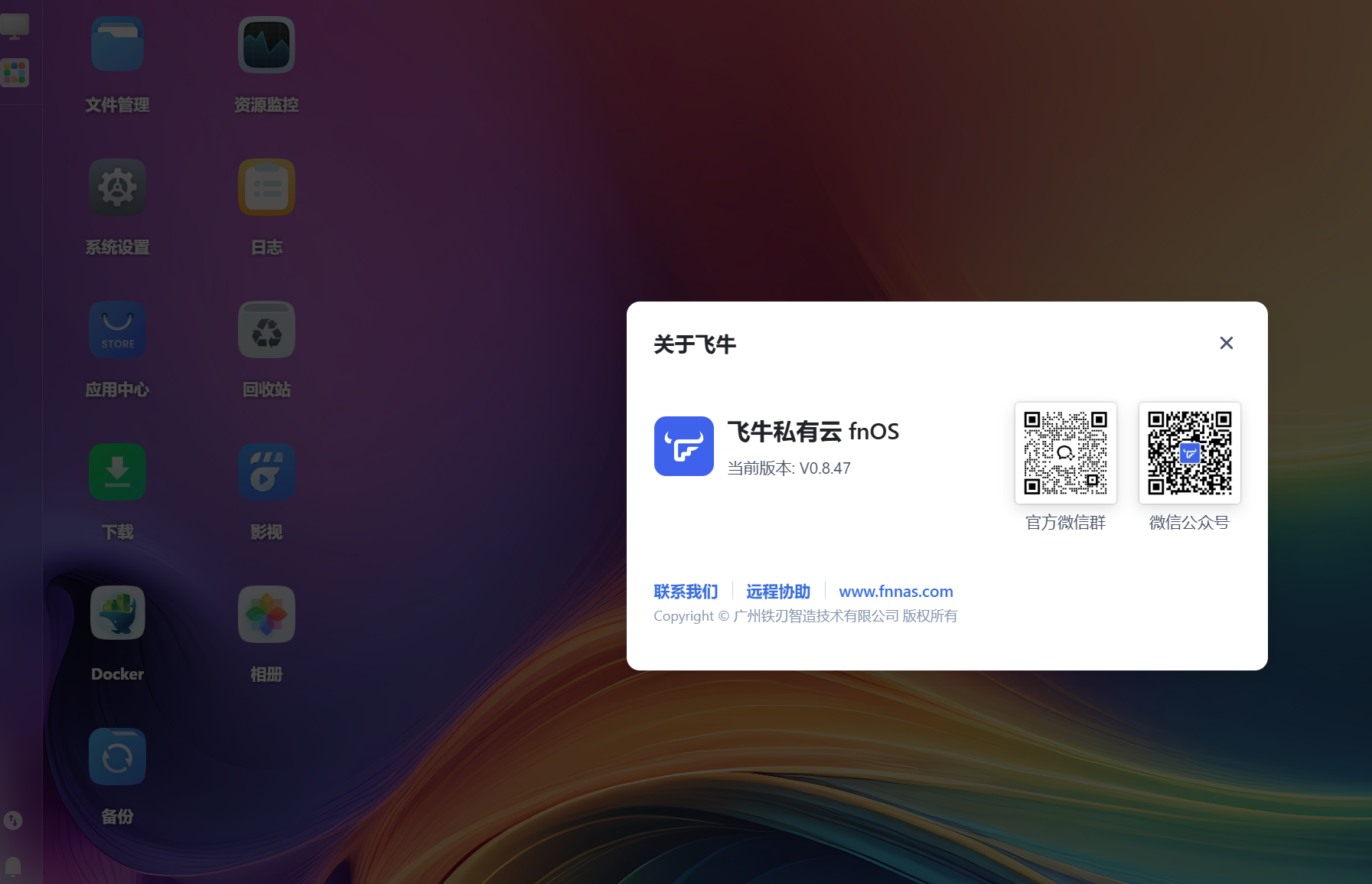Screen dimensions: 1372x884
Task: Click the 微信公众号 caption
Action: (1190, 523)
